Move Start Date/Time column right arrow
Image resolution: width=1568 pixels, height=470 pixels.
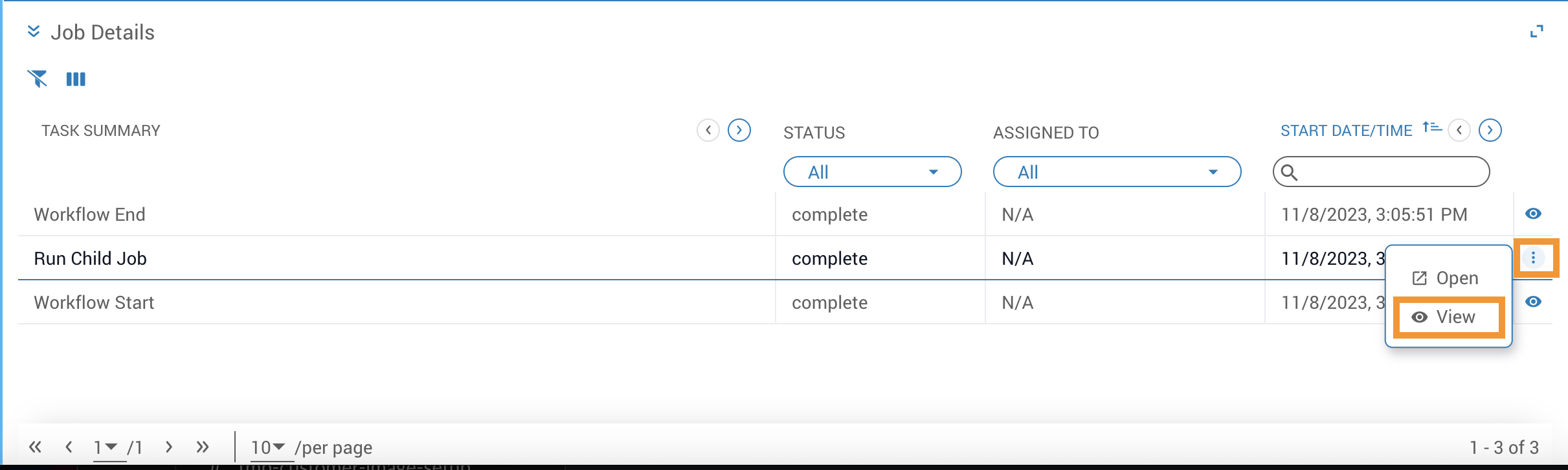(x=1490, y=130)
